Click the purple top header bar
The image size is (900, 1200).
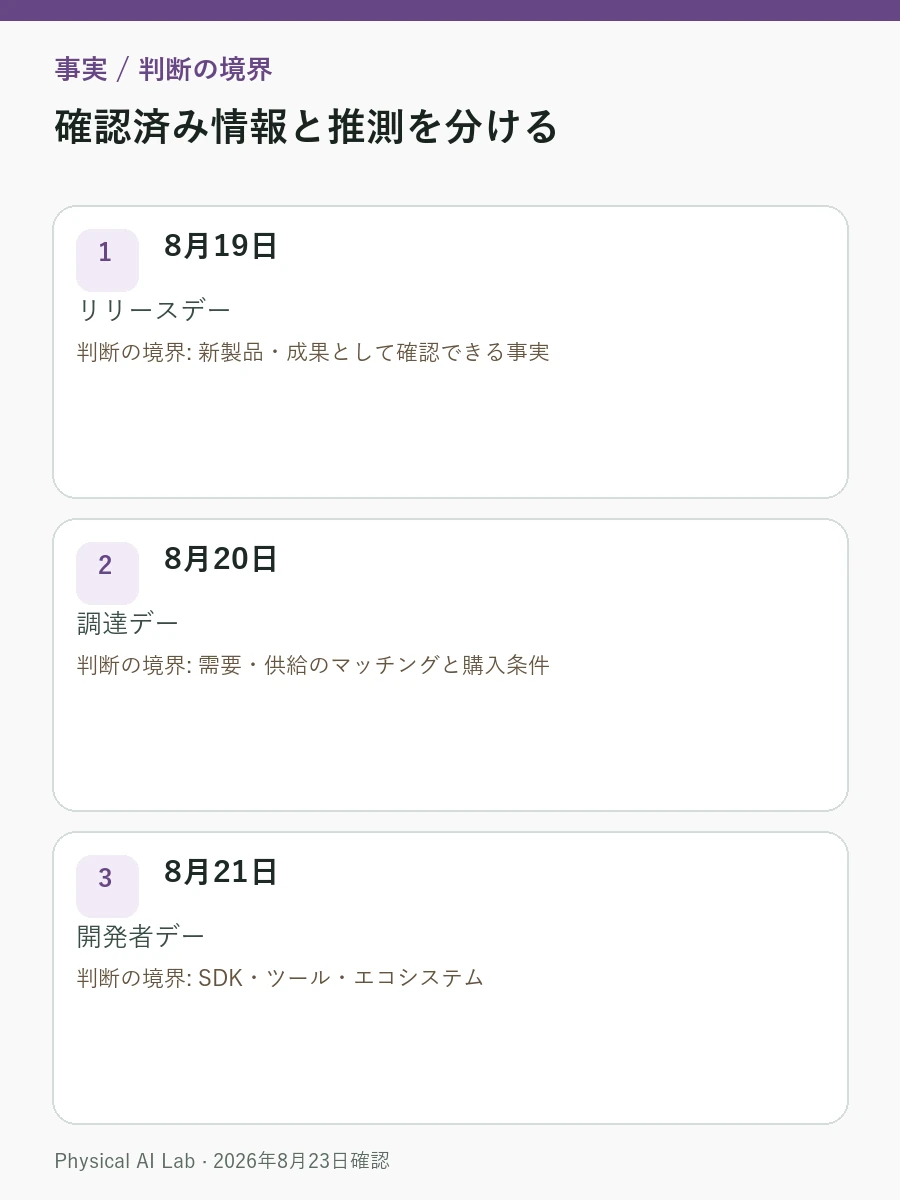(450, 10)
